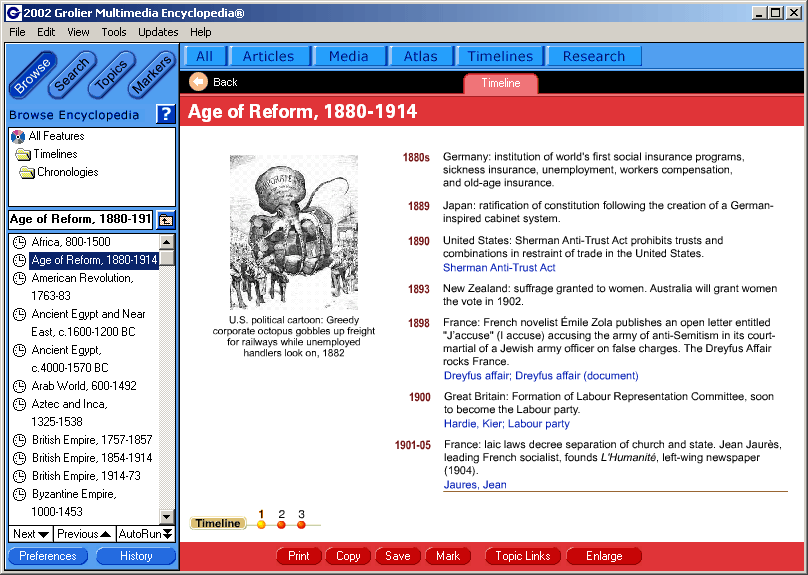Click the Save button

(x=398, y=556)
